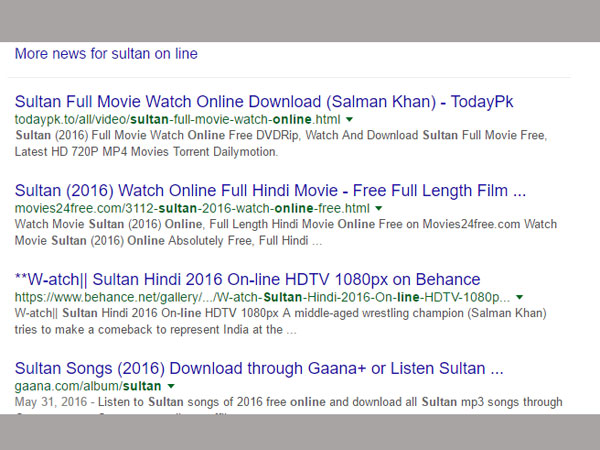Expand the dropdown arrow beside the todaypk.to URL
Viewport: 600px width, 450px height.
pos(349,120)
